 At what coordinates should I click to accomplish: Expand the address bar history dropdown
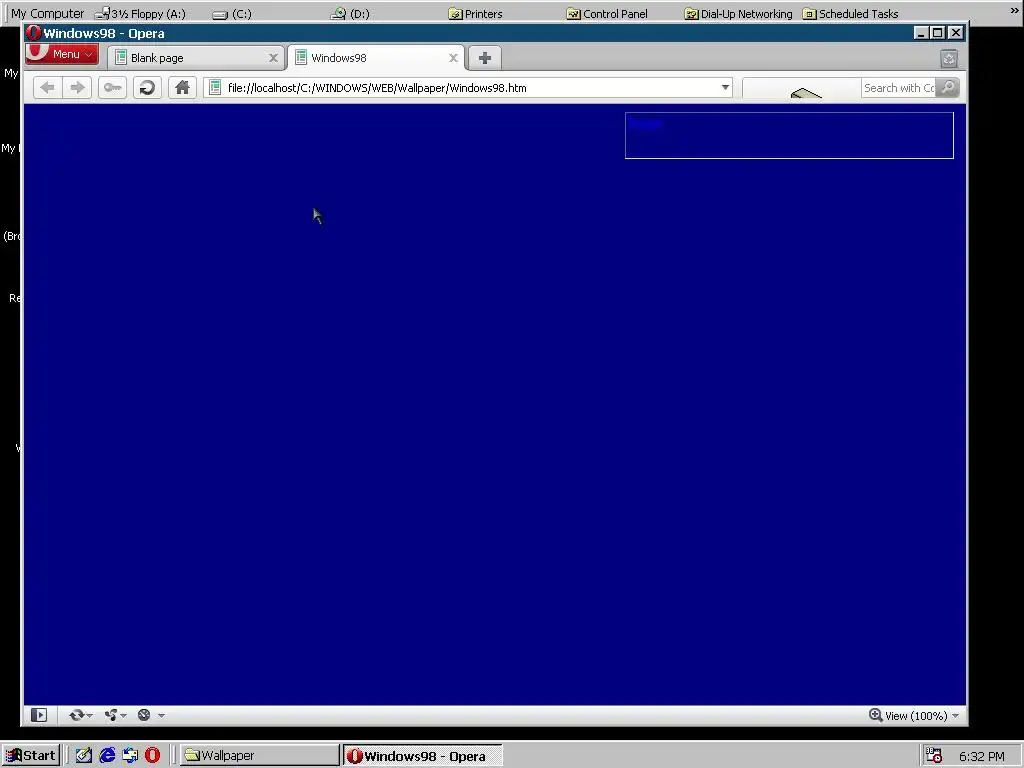tap(725, 88)
